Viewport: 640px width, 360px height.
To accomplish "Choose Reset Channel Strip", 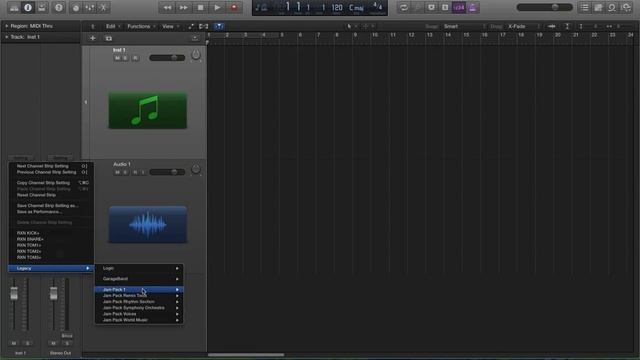I will pyautogui.click(x=51, y=195).
